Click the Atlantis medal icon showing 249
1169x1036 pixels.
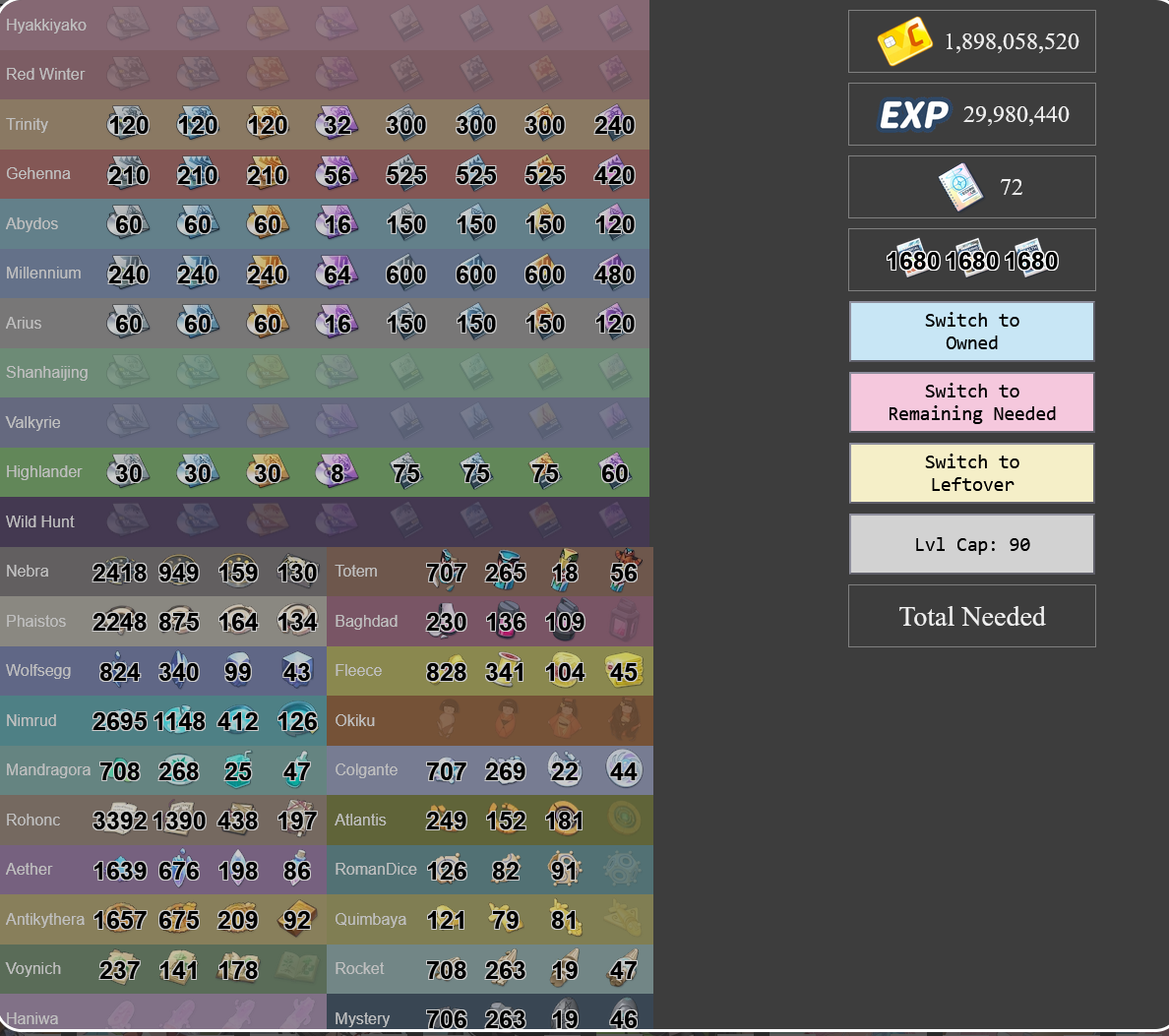click(446, 820)
